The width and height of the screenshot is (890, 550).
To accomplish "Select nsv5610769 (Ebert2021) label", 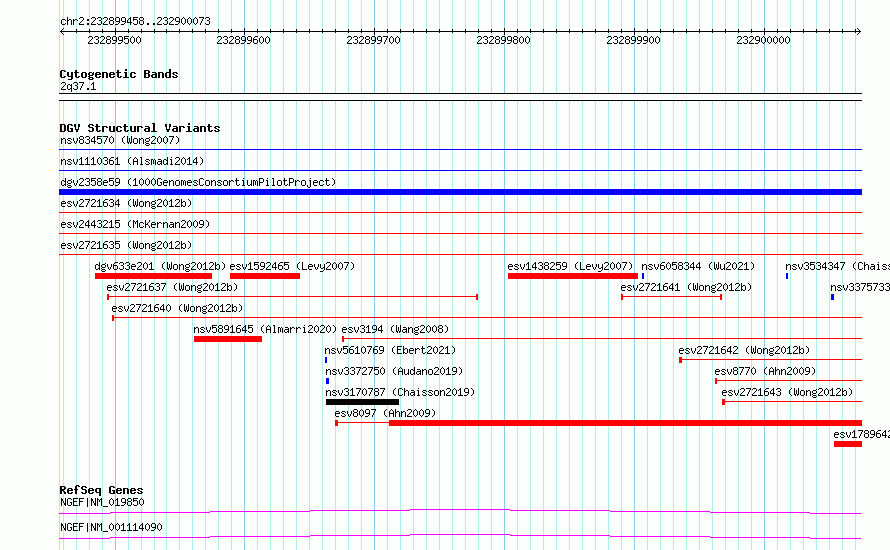I will tap(390, 350).
